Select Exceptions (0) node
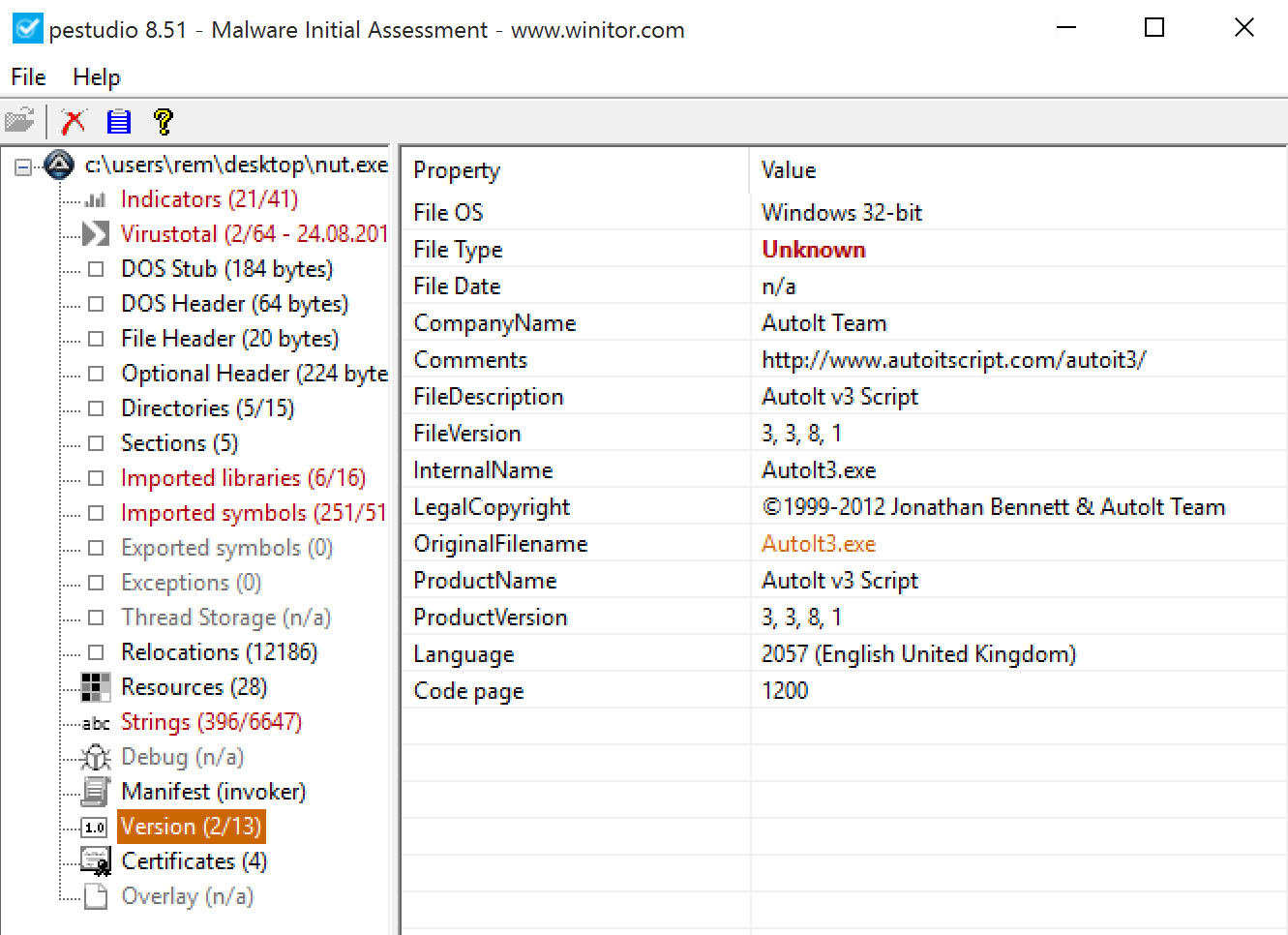The width and height of the screenshot is (1288, 935). tap(191, 583)
